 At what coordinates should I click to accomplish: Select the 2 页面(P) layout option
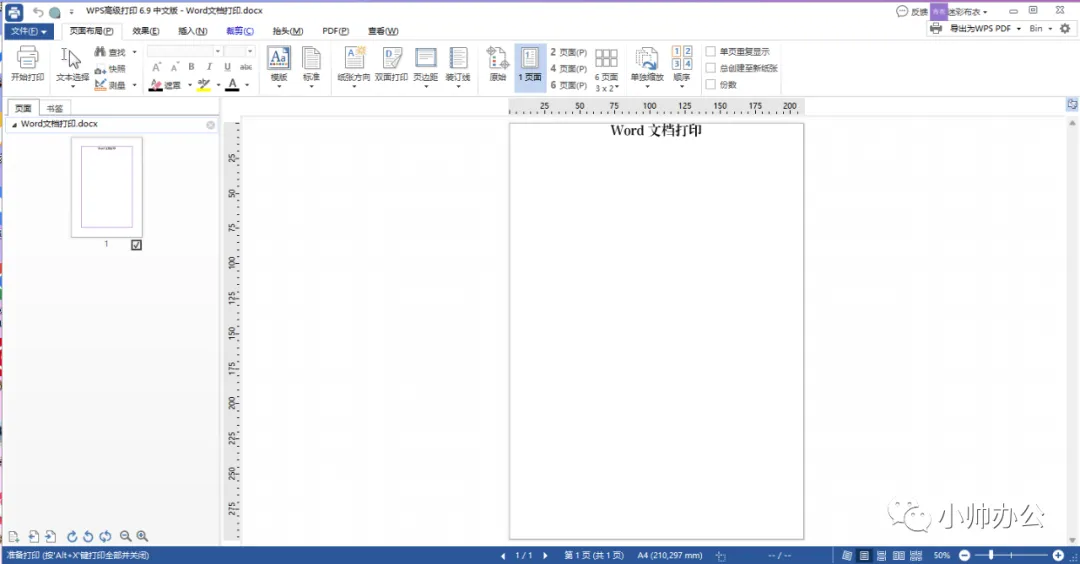click(x=568, y=52)
